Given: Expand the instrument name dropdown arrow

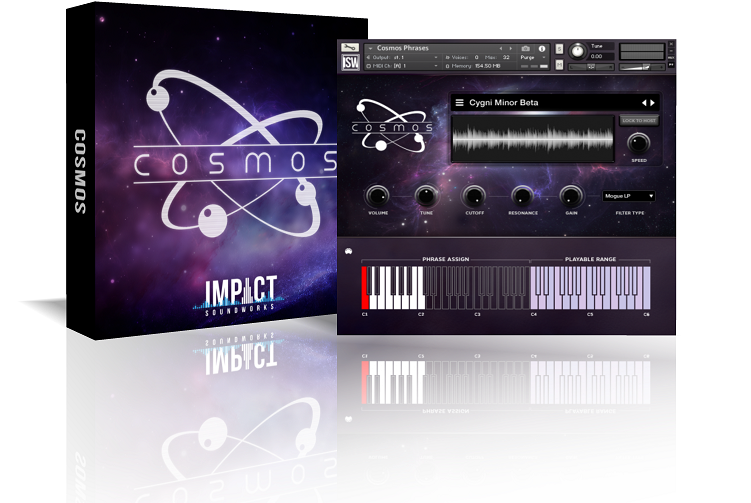Looking at the screenshot, I should (x=370, y=48).
